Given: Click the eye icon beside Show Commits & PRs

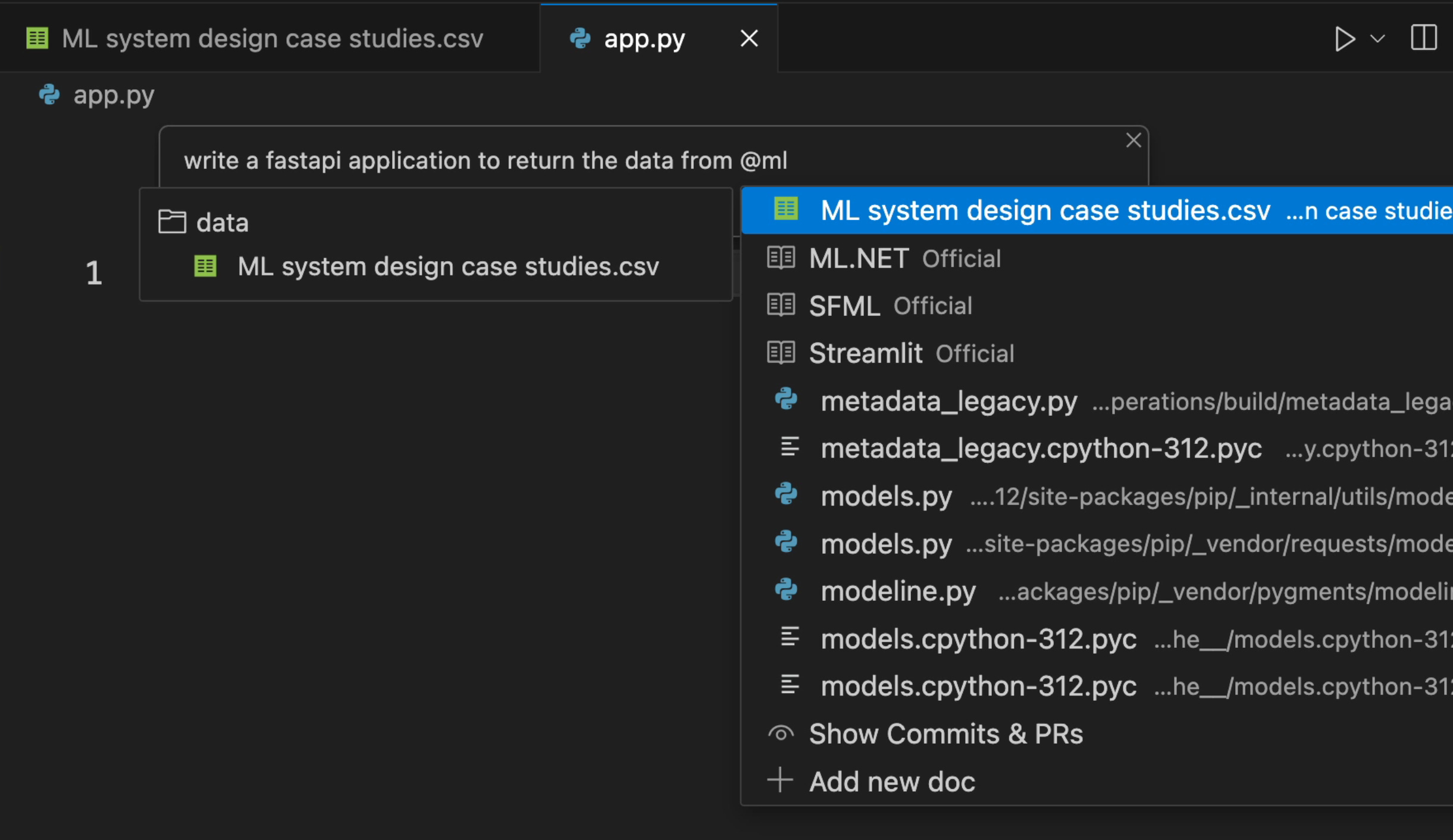Looking at the screenshot, I should pos(781,734).
